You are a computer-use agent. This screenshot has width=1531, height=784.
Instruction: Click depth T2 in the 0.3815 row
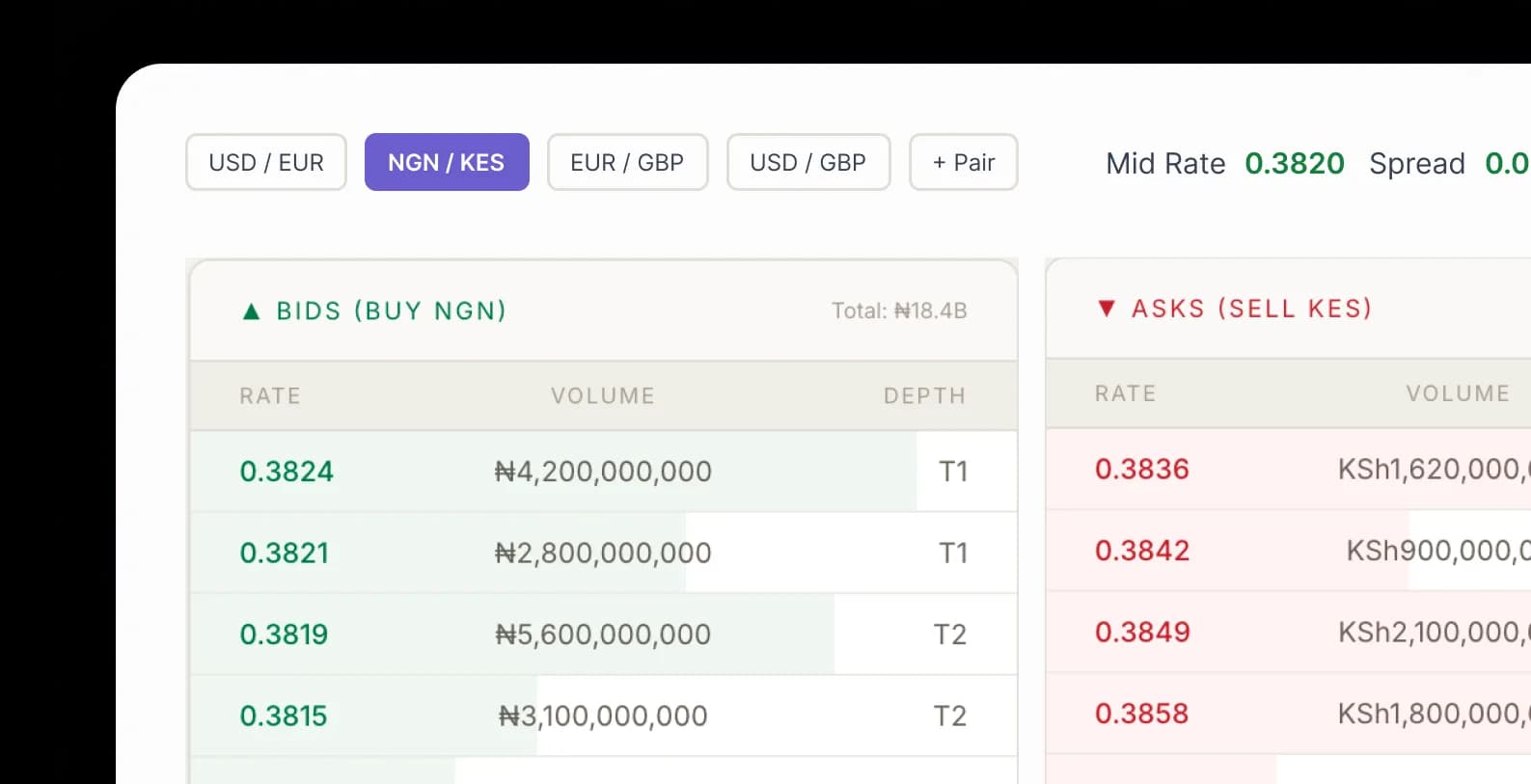pyautogui.click(x=950, y=716)
